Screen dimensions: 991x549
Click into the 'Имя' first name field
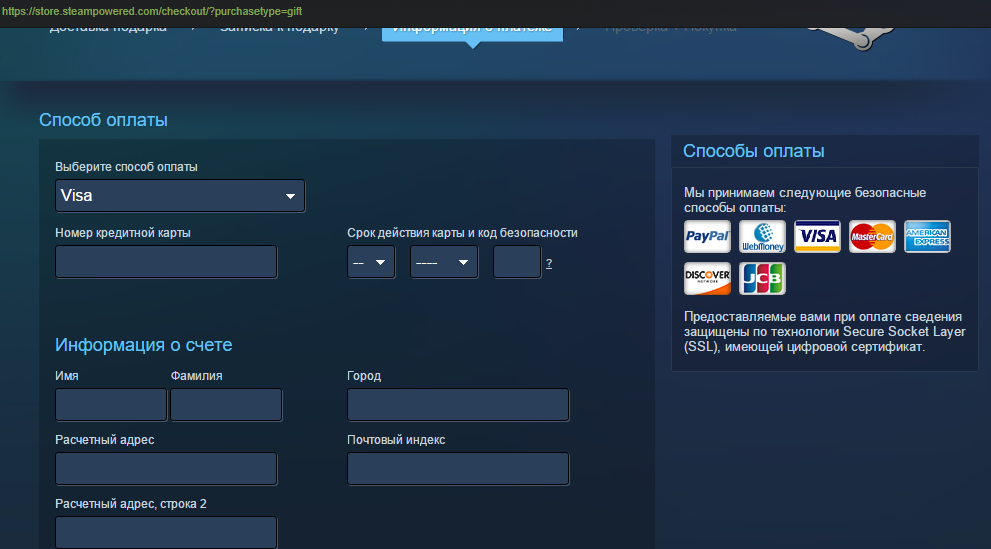(111, 405)
